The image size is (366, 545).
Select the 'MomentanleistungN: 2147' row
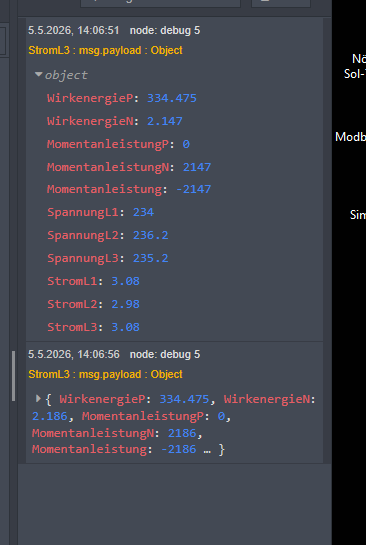point(129,167)
